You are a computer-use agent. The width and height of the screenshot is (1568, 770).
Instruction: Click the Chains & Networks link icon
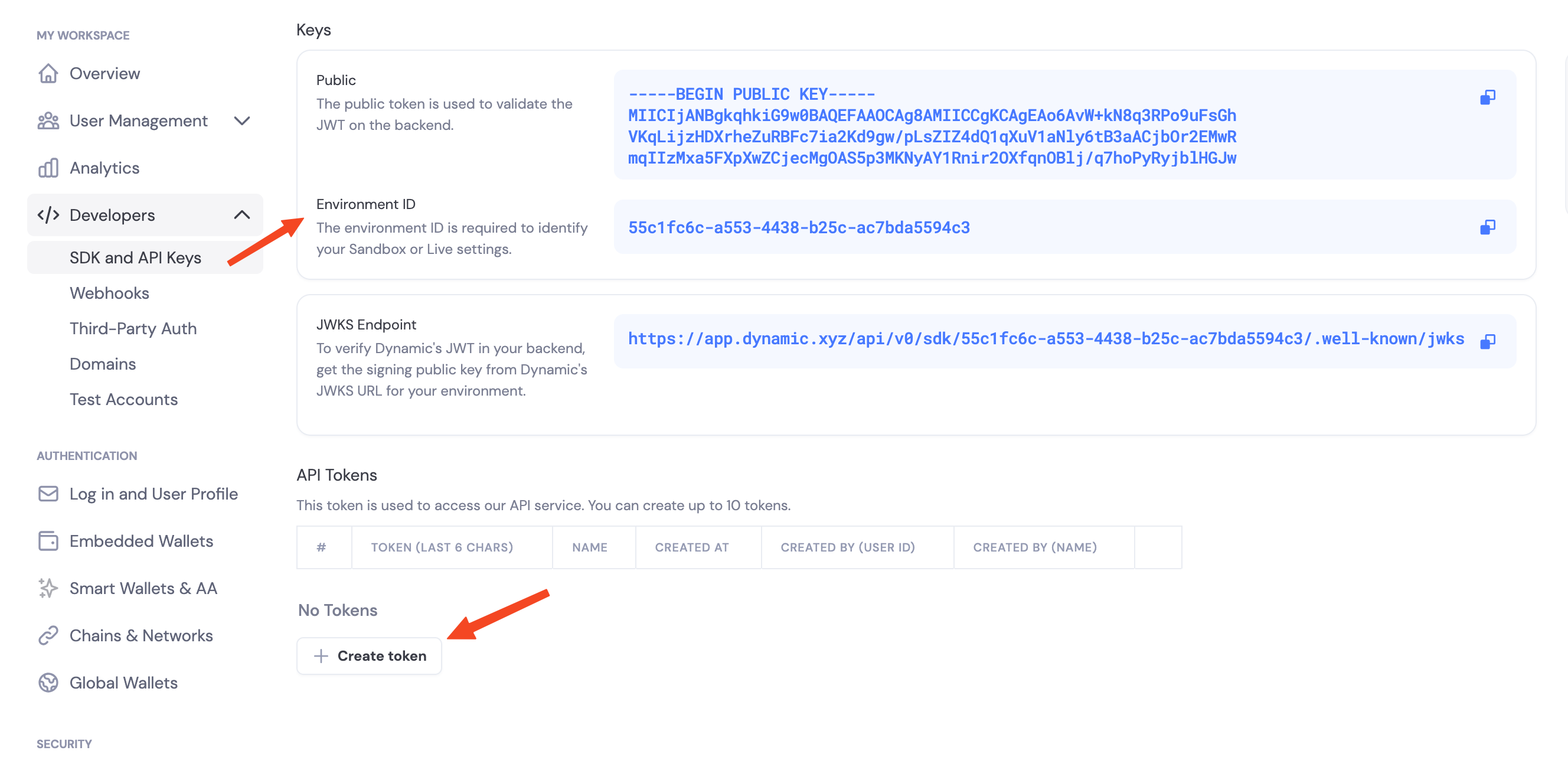click(48, 635)
